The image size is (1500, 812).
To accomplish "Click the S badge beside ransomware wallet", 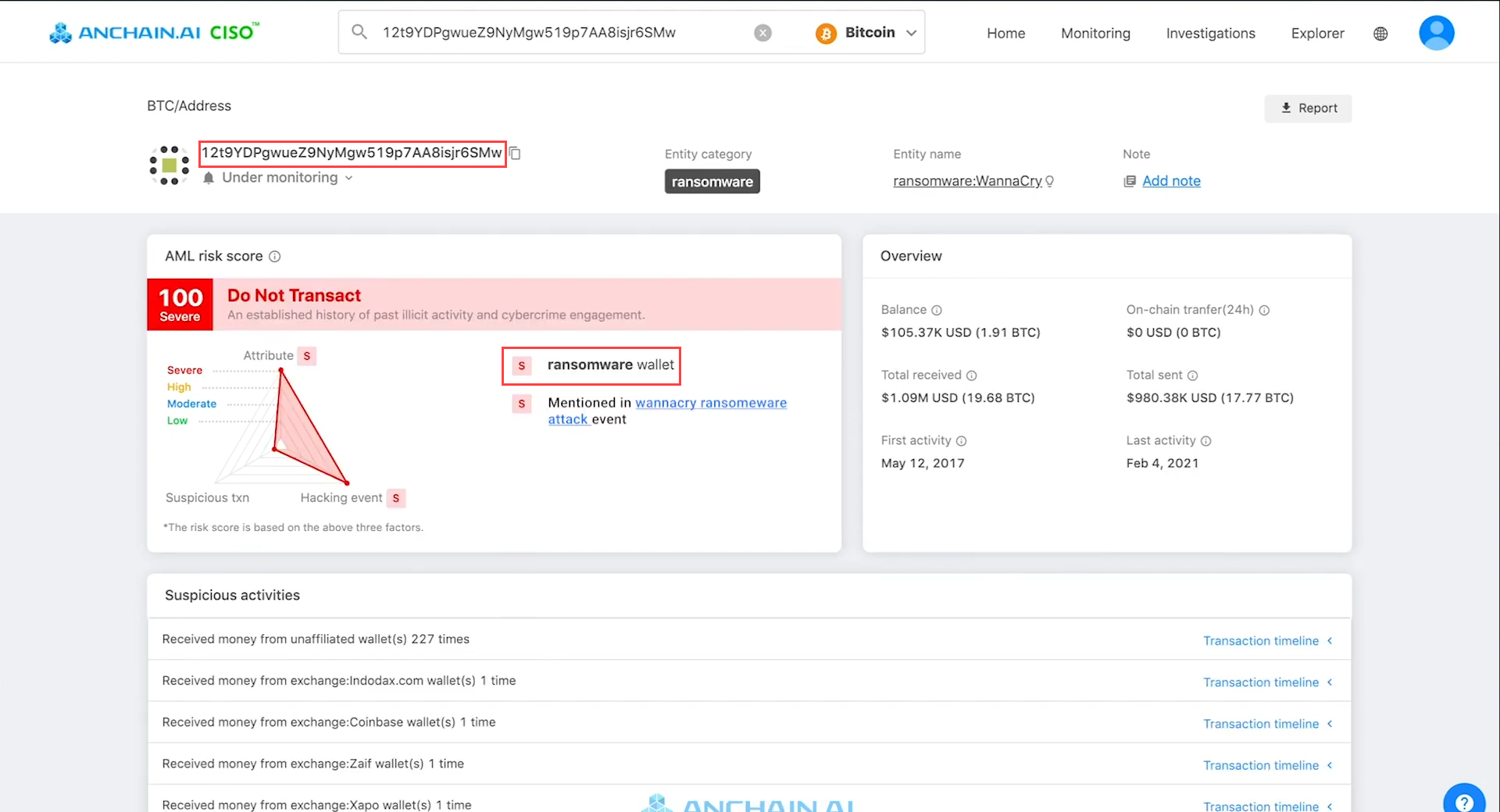I will click(522, 365).
